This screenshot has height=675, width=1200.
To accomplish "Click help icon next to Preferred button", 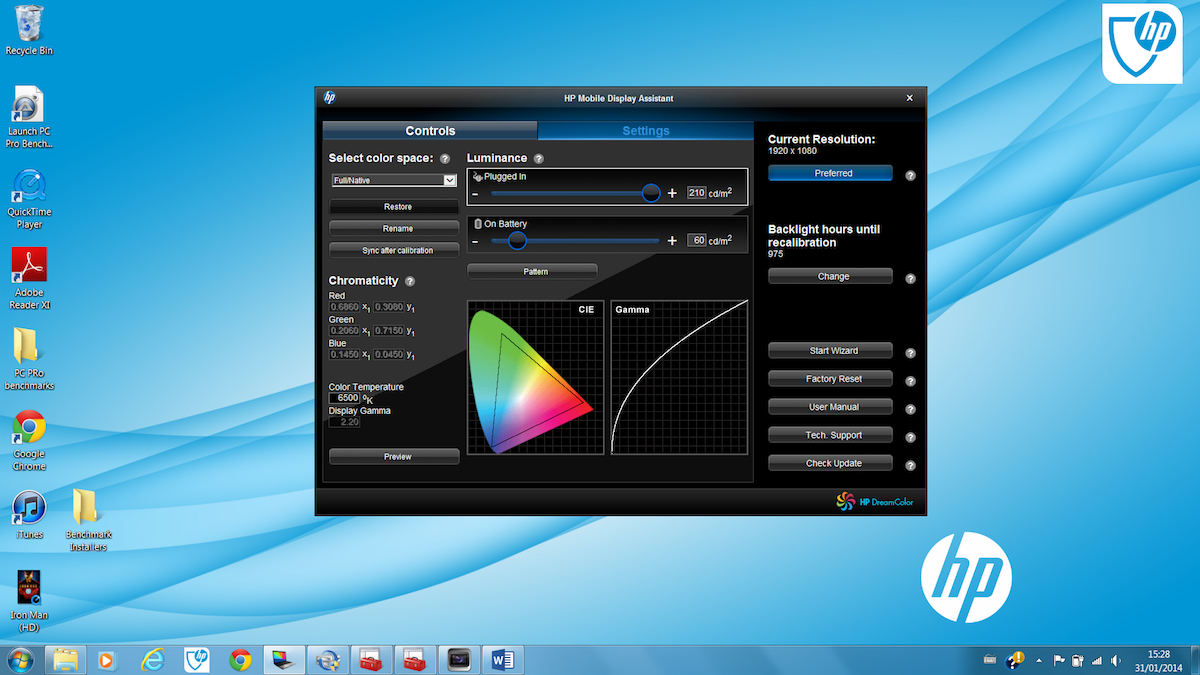I will point(911,175).
